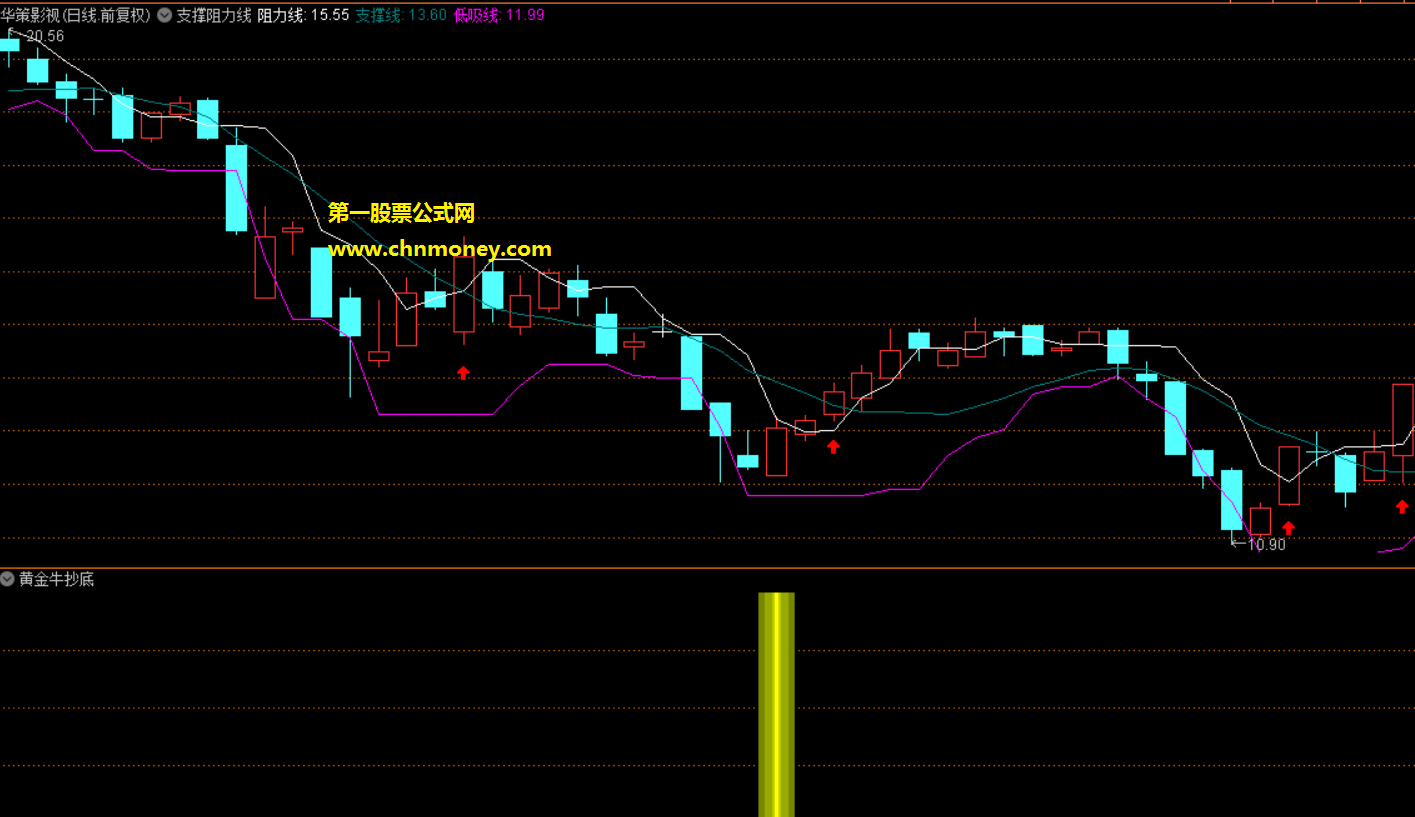Select the yellow 黄金牛抄底 signal bar
Screen dimensions: 1415x817
pyautogui.click(x=776, y=704)
